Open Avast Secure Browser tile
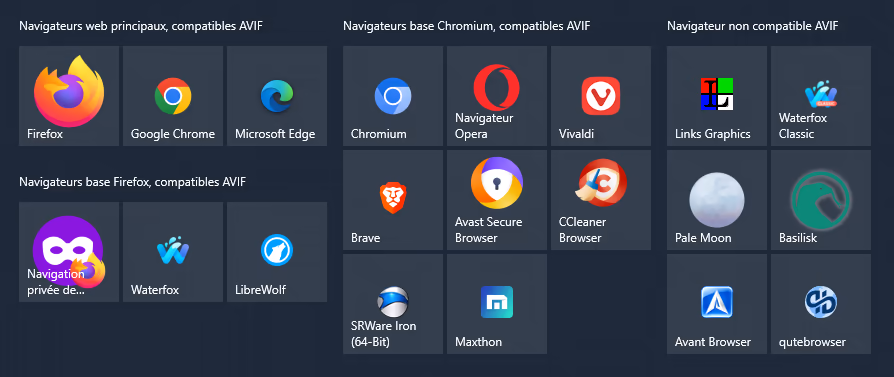 (x=497, y=200)
